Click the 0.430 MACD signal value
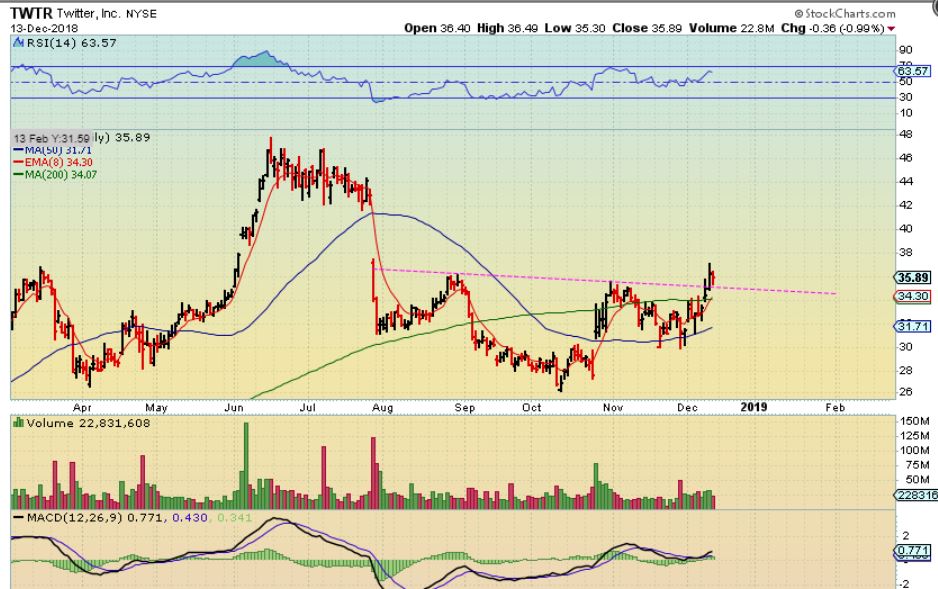 (190, 517)
